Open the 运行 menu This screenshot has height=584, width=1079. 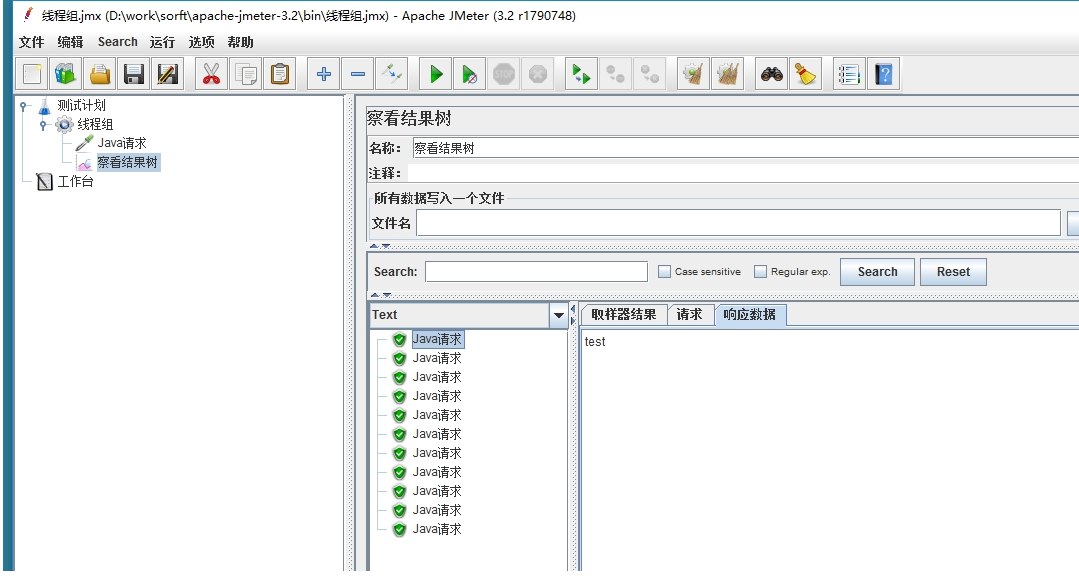162,42
